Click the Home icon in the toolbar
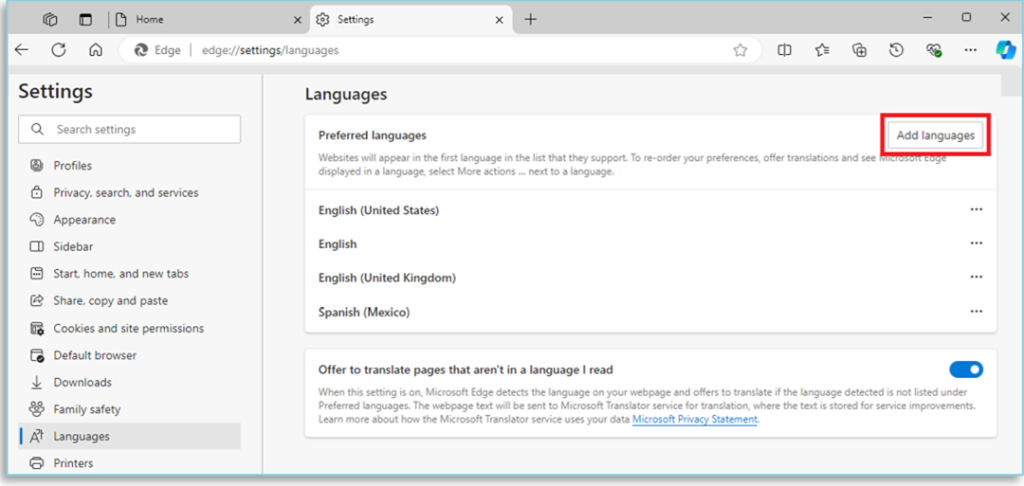The height and width of the screenshot is (486, 1024). tap(95, 50)
